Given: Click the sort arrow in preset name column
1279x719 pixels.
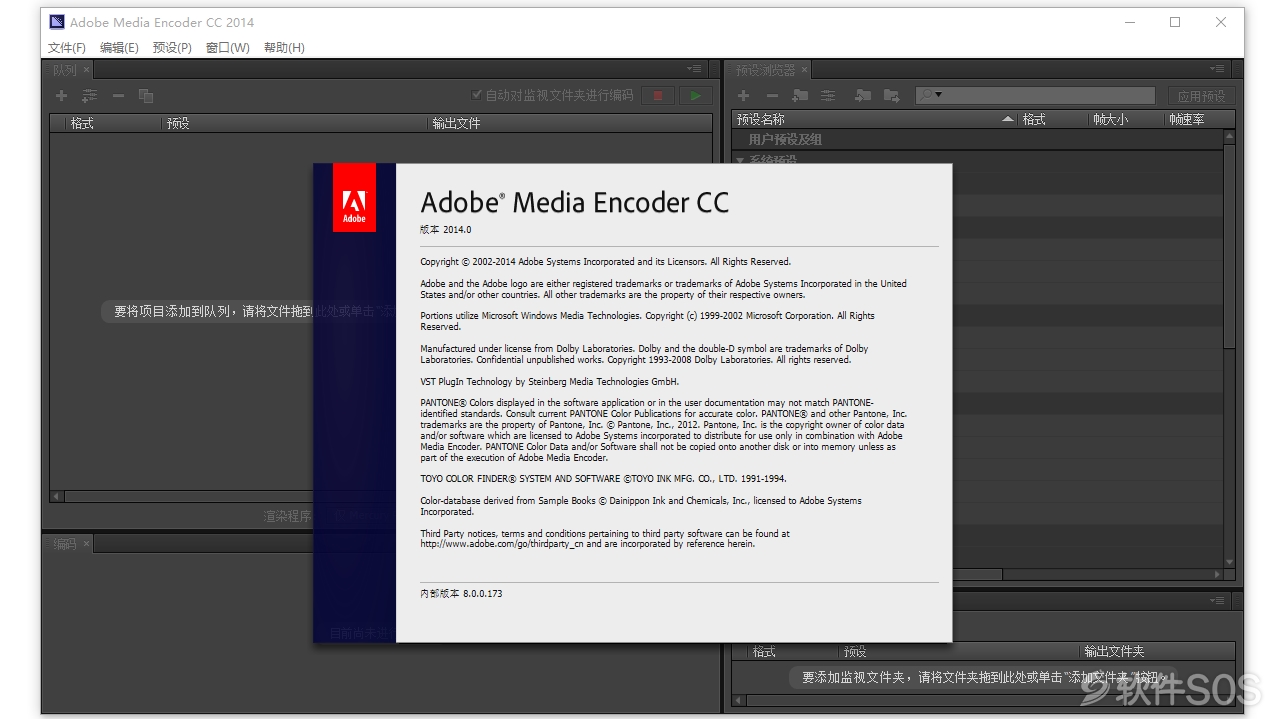Looking at the screenshot, I should (1007, 119).
